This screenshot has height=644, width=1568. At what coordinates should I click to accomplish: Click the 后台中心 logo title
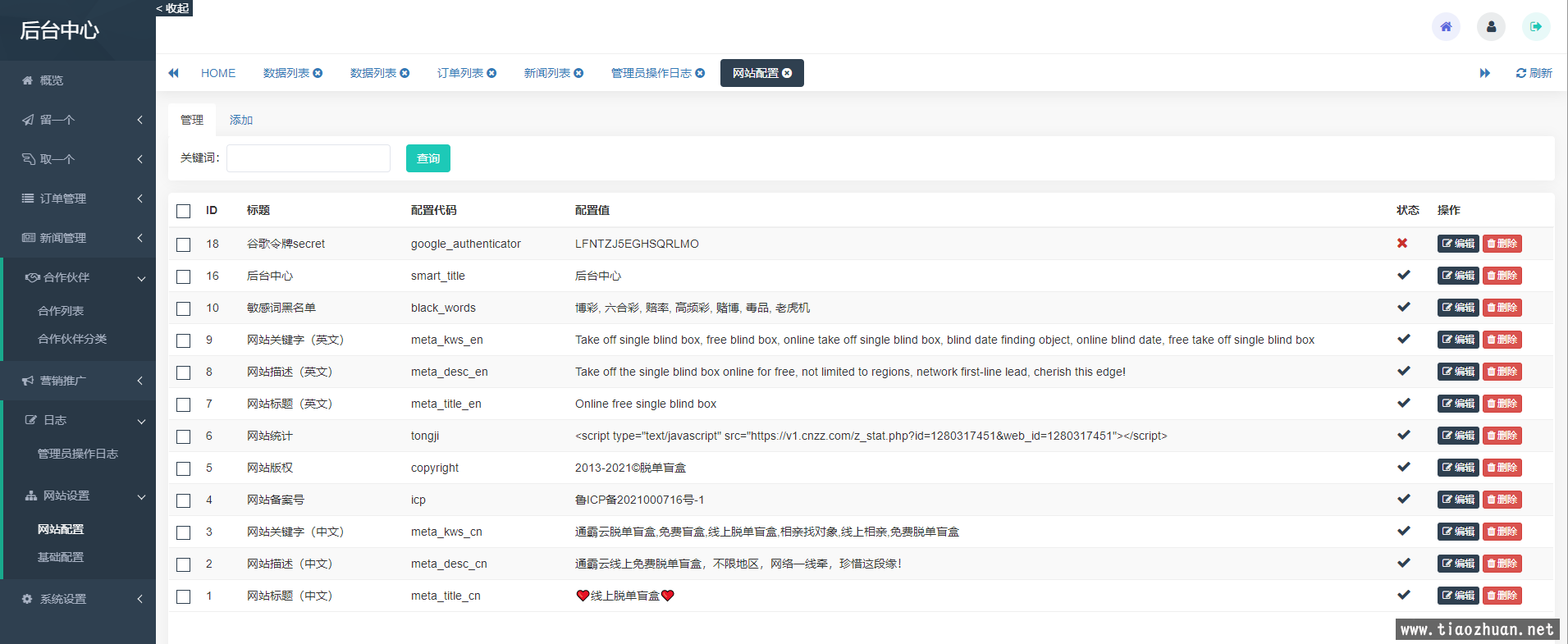[59, 30]
